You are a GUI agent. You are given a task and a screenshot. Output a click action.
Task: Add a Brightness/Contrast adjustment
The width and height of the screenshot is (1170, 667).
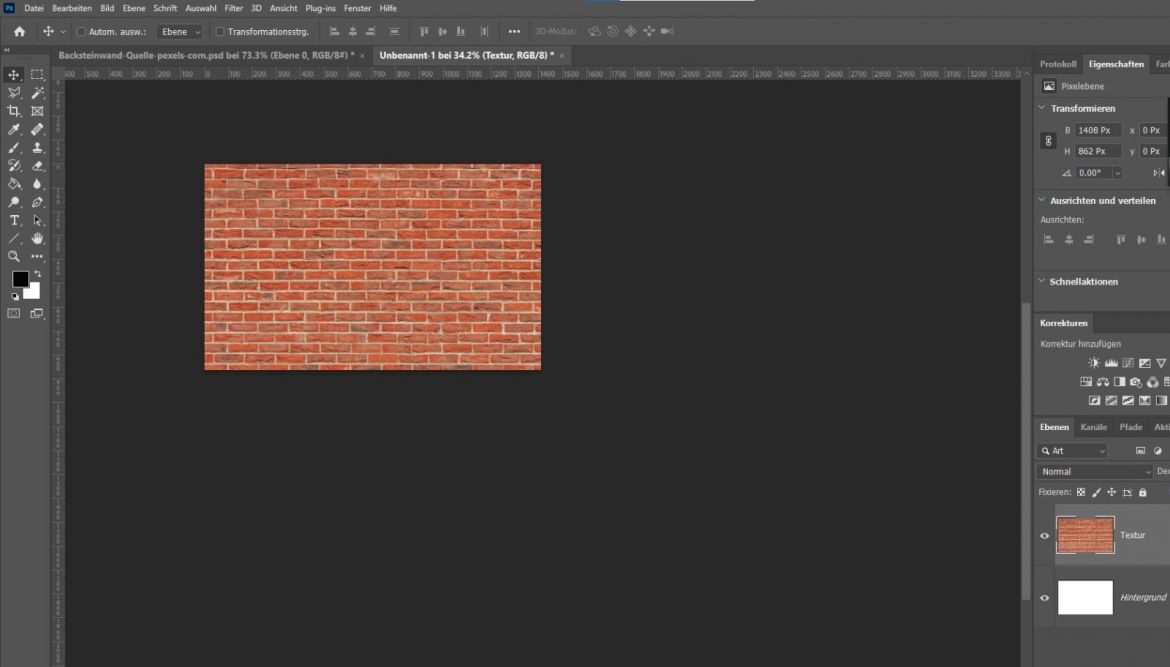(x=1093, y=363)
